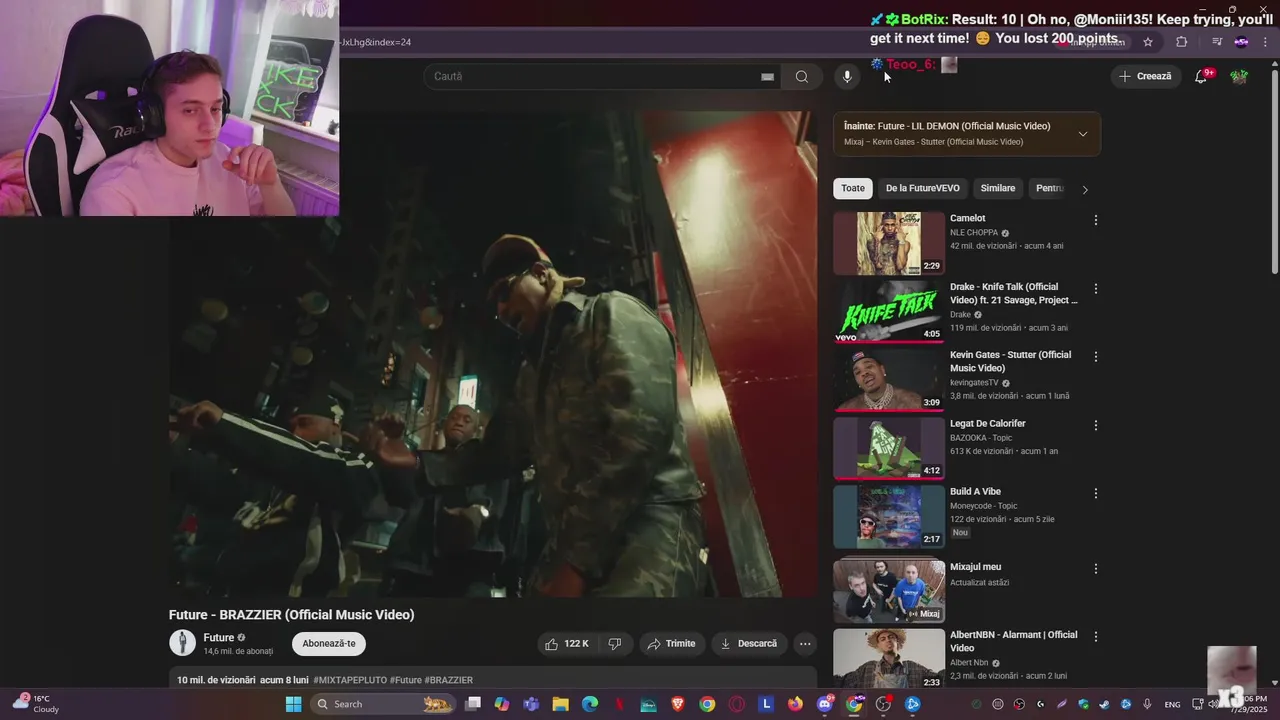Expand the playlist panel chevron
The image size is (1280, 720).
(1083, 134)
